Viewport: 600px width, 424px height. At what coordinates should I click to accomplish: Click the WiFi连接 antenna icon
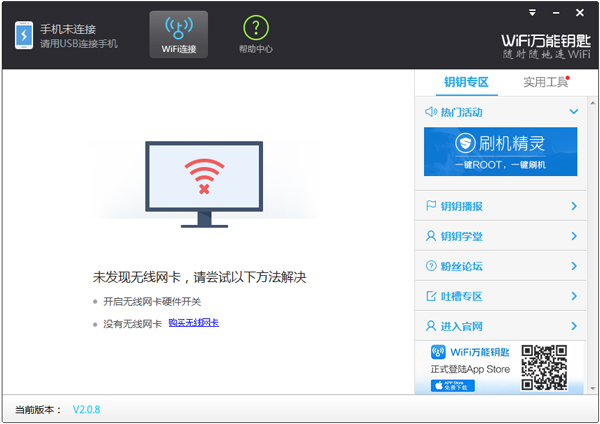(x=178, y=27)
